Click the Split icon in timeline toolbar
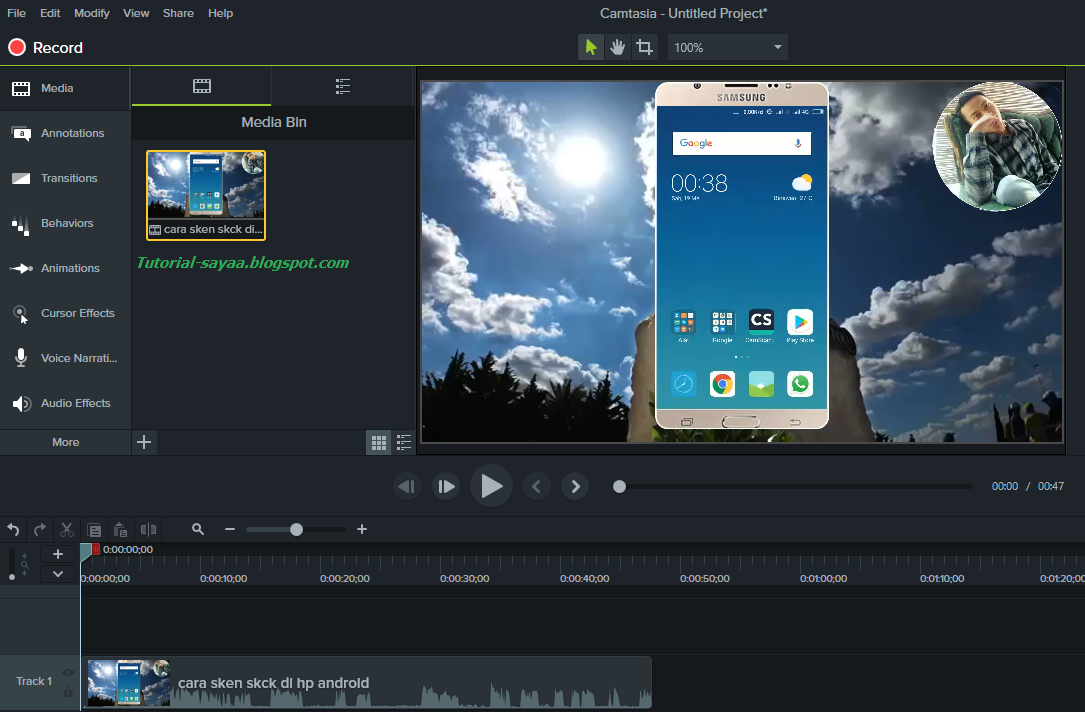 click(x=148, y=530)
